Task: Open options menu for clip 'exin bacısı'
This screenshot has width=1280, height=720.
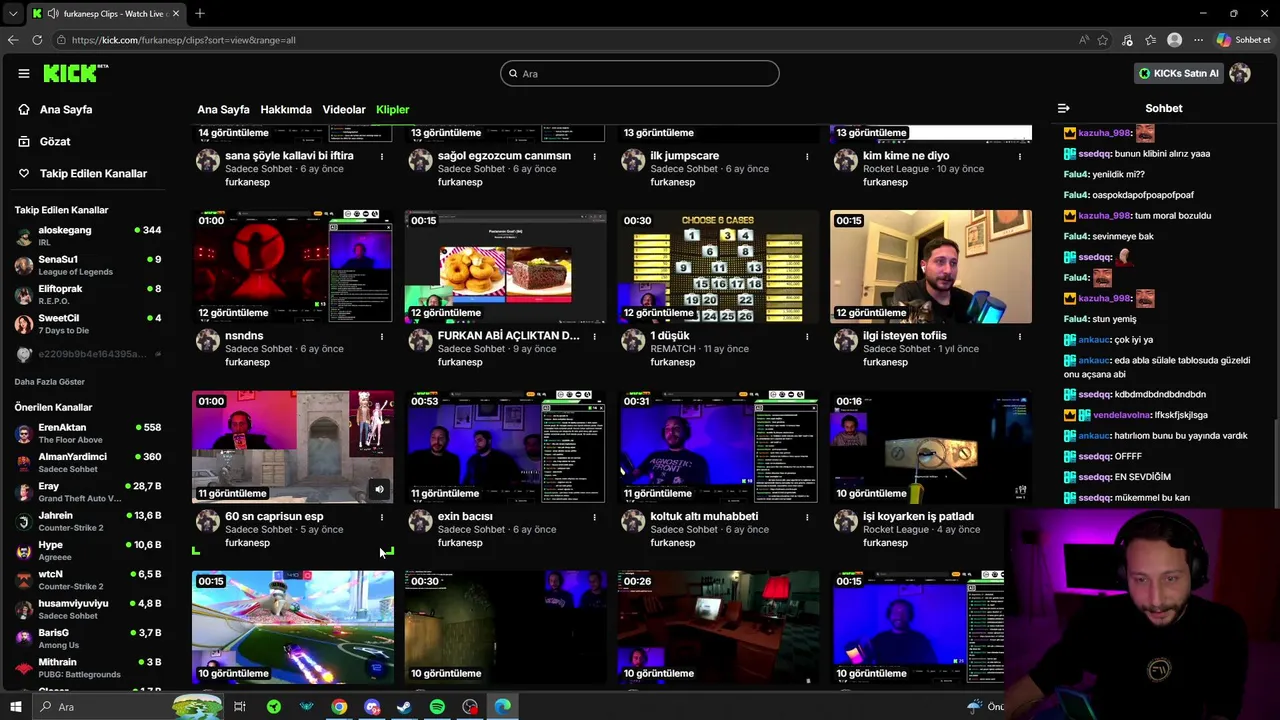Action: [x=594, y=517]
